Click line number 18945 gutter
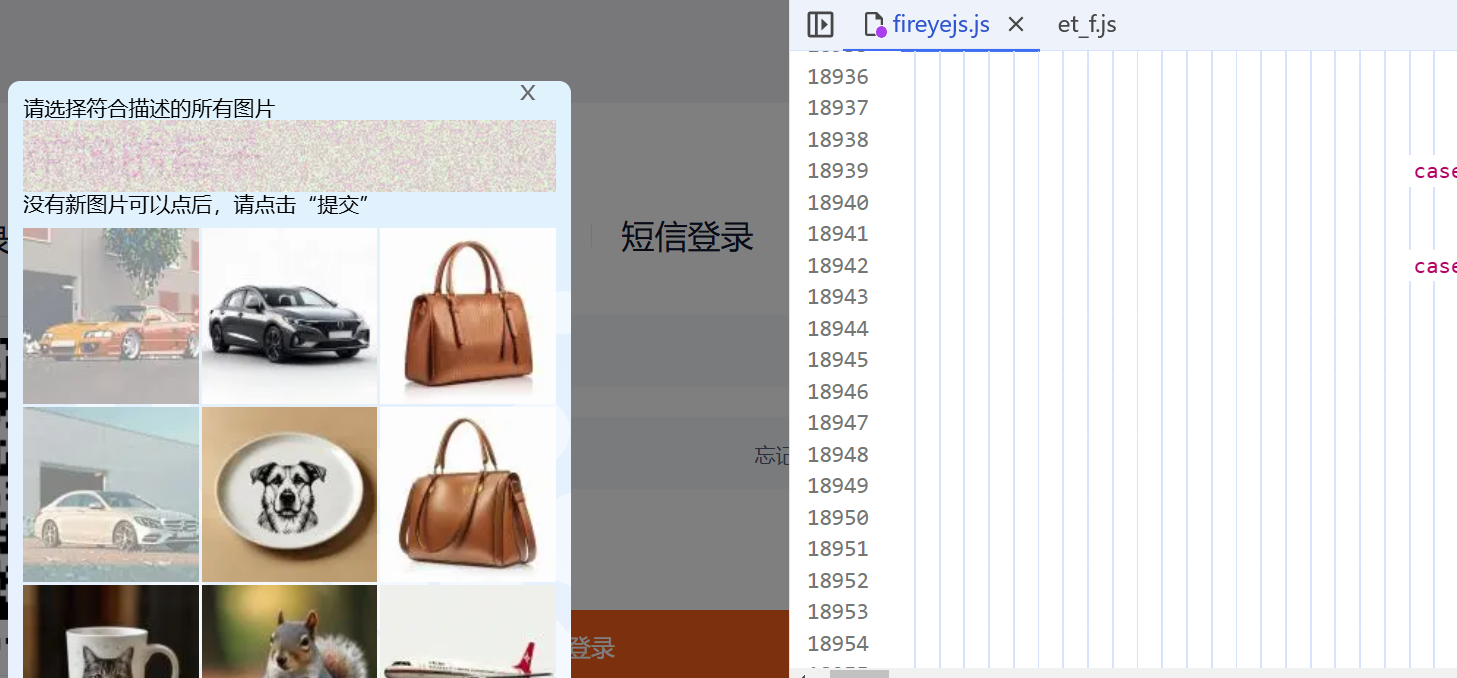This screenshot has height=678, width=1457. [x=838, y=360]
